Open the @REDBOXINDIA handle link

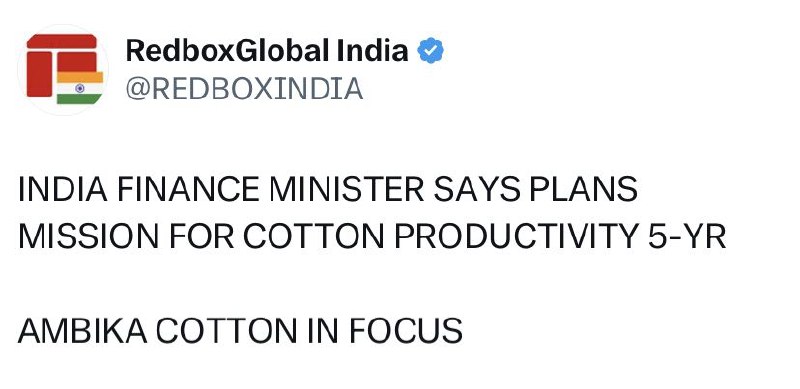pyautogui.click(x=244, y=89)
